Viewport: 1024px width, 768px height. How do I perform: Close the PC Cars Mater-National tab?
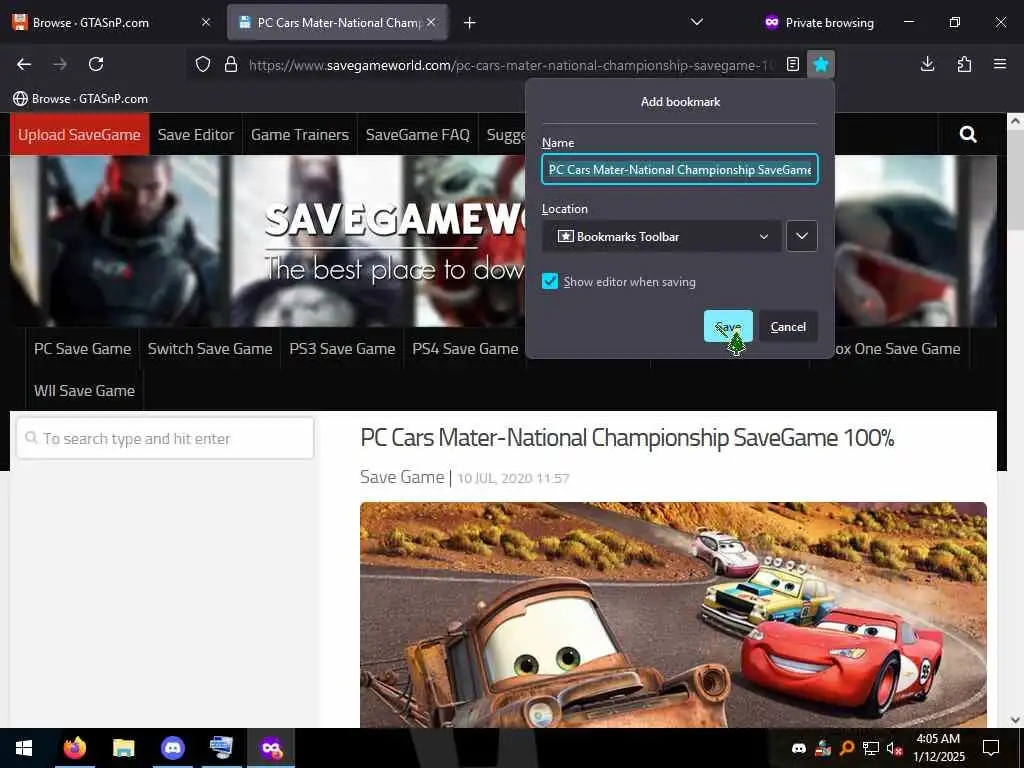point(431,22)
